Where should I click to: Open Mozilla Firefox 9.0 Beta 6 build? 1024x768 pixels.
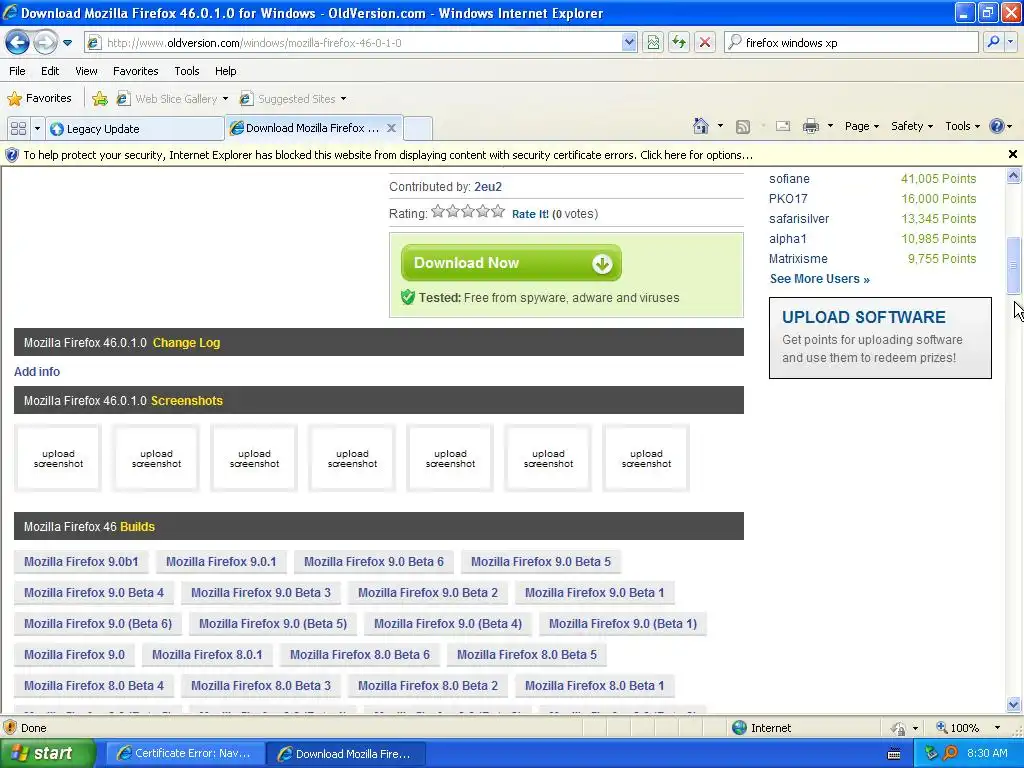click(x=374, y=562)
